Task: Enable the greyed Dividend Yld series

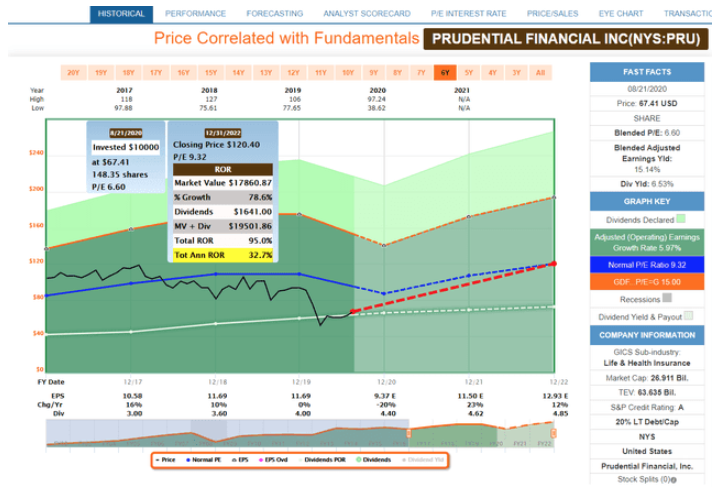Action: pyautogui.click(x=423, y=460)
